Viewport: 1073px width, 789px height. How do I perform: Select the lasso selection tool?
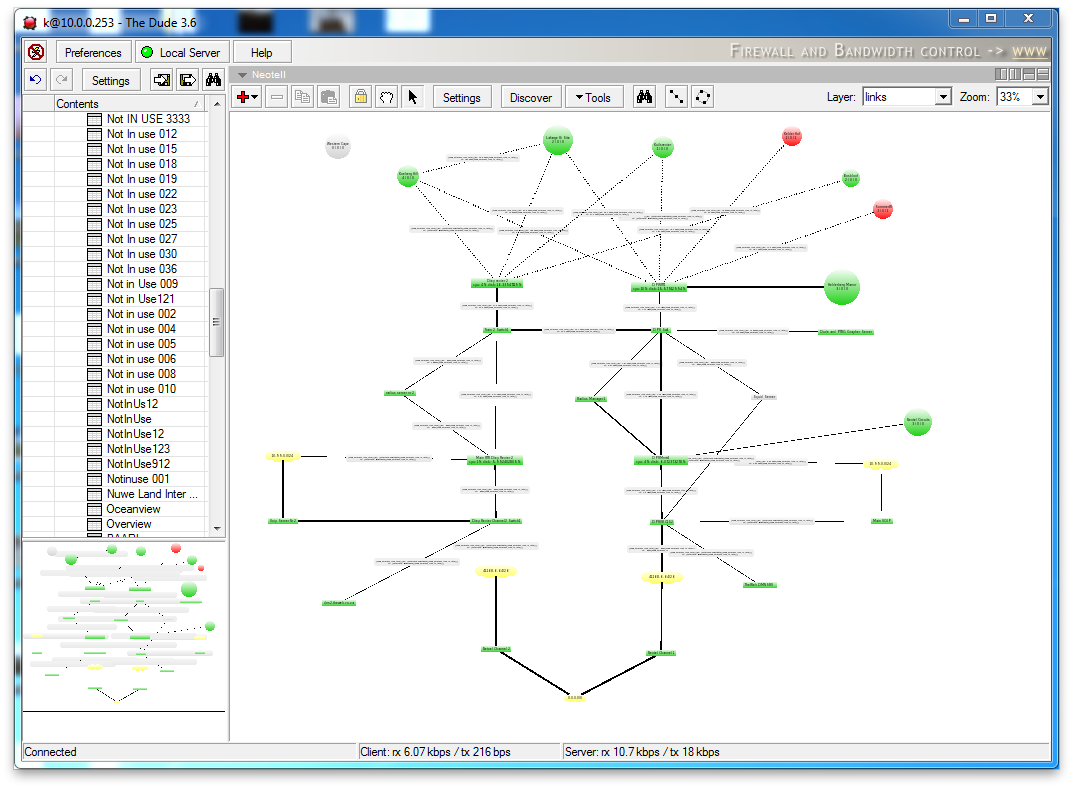[385, 97]
